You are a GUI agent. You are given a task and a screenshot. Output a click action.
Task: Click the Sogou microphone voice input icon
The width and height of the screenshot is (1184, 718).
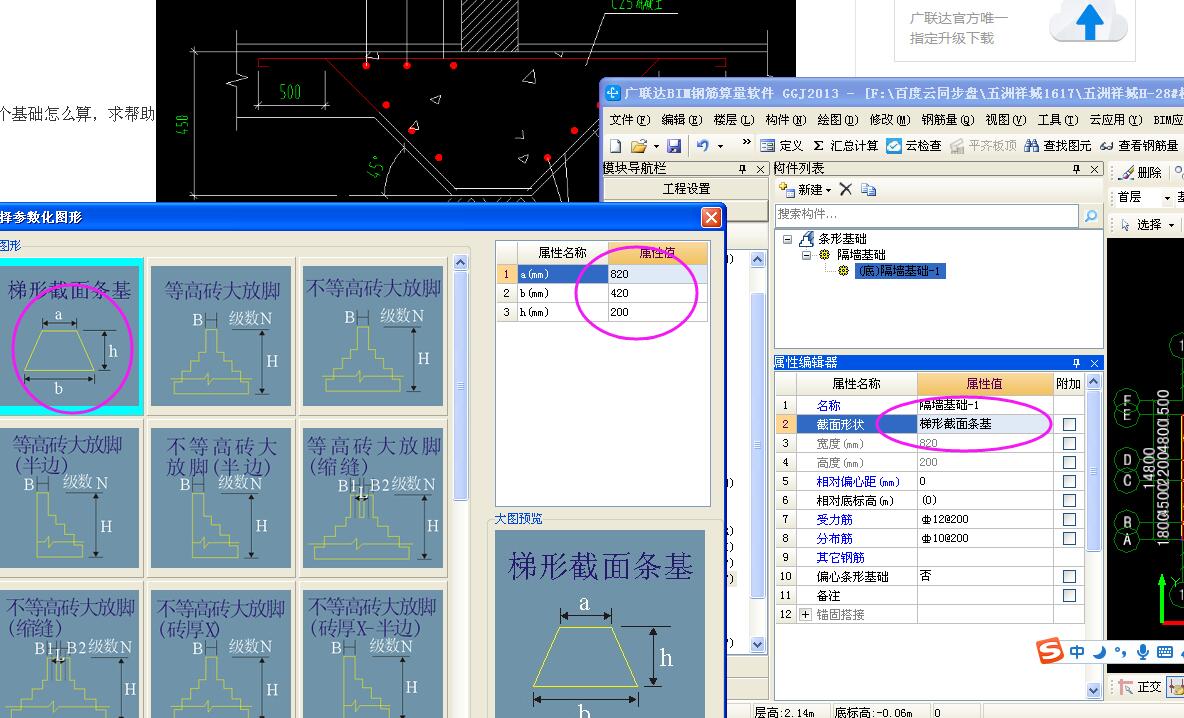coord(1142,652)
